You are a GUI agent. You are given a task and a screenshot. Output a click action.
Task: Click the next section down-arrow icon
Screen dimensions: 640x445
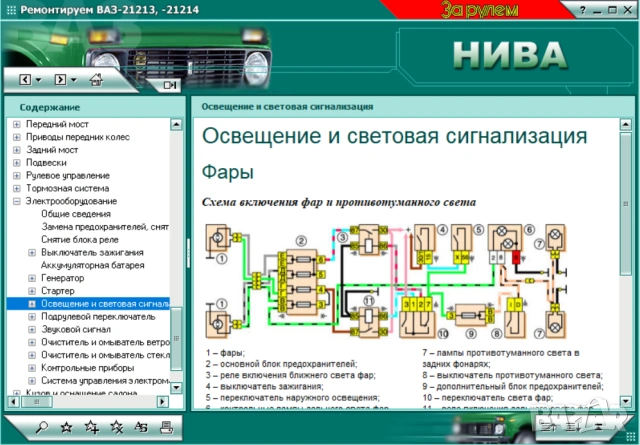[x=573, y=427]
